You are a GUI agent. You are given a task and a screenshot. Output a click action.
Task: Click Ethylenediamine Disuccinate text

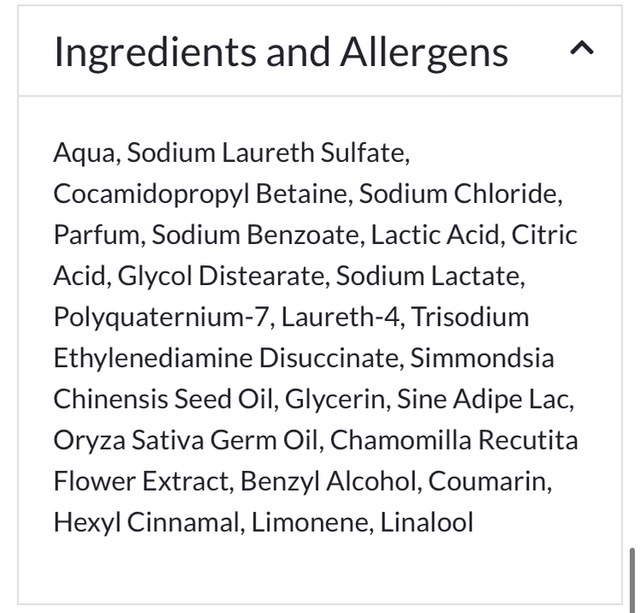coord(226,358)
